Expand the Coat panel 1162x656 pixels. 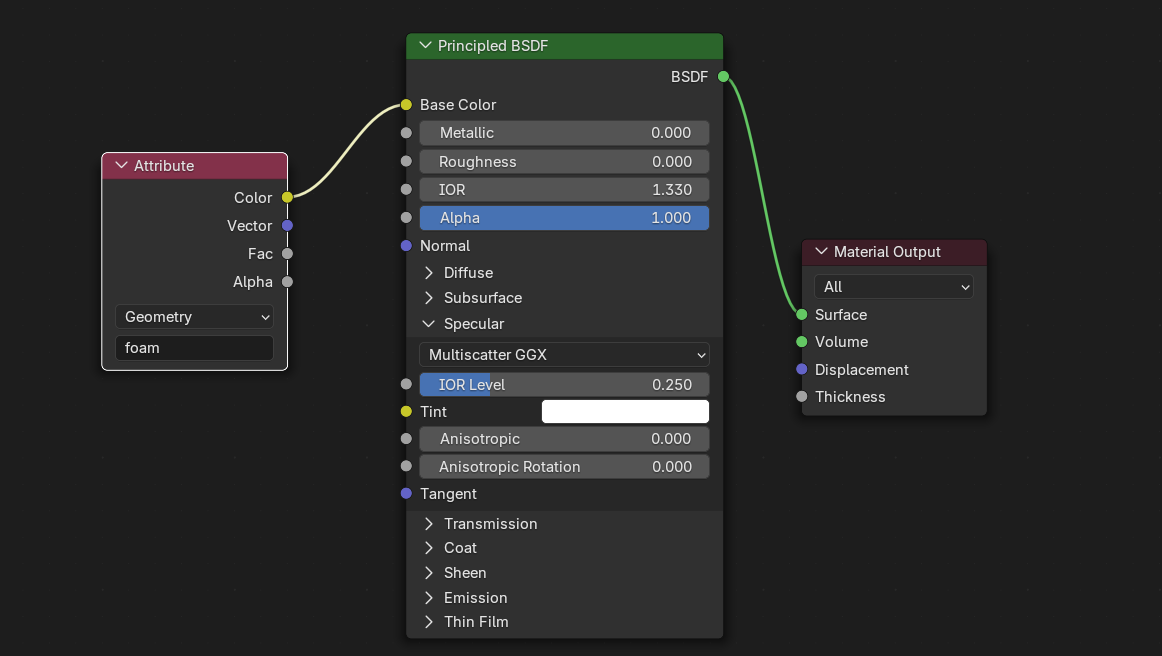tap(428, 548)
